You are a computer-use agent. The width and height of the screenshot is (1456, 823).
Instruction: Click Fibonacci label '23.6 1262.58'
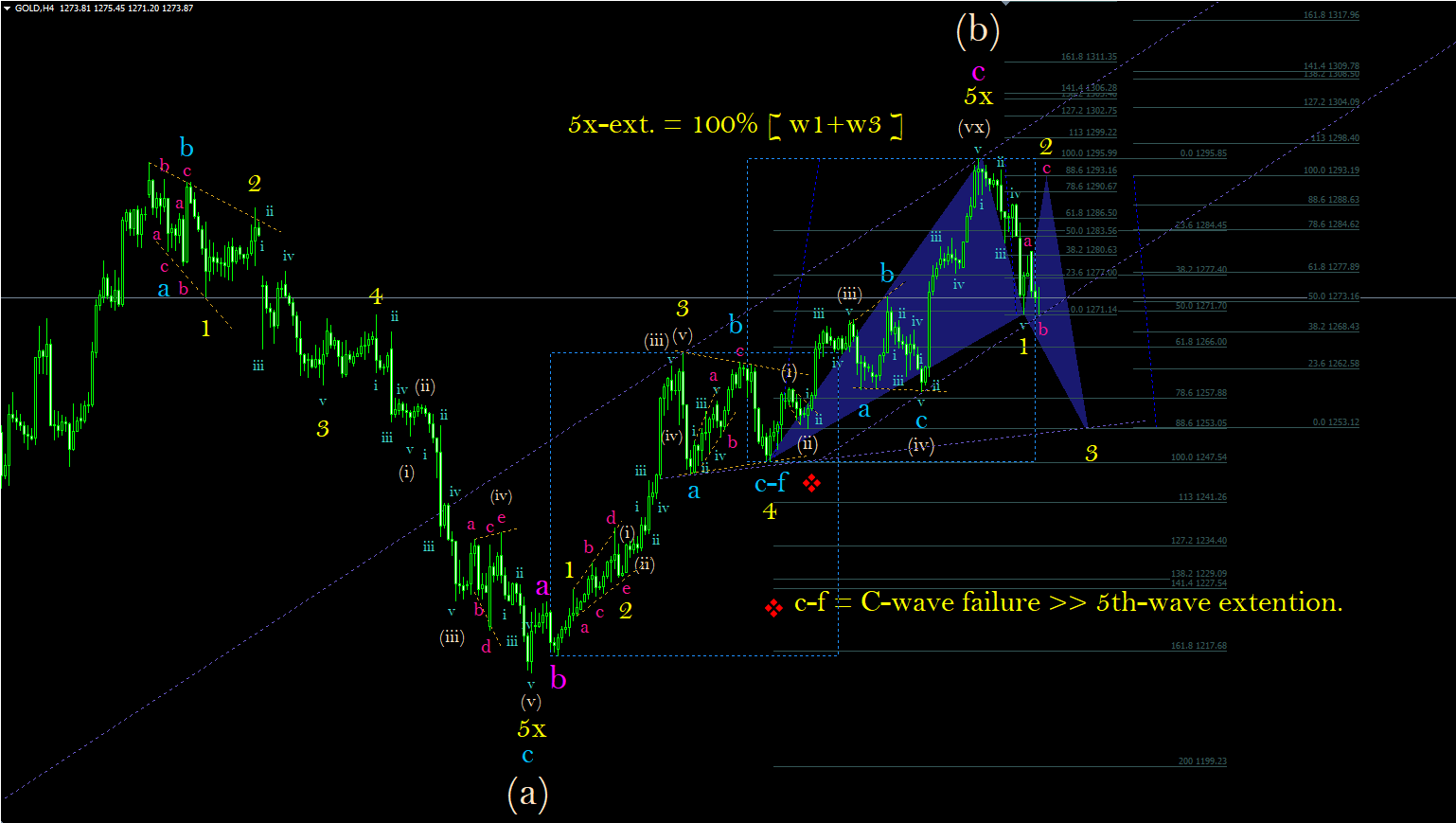1333,364
